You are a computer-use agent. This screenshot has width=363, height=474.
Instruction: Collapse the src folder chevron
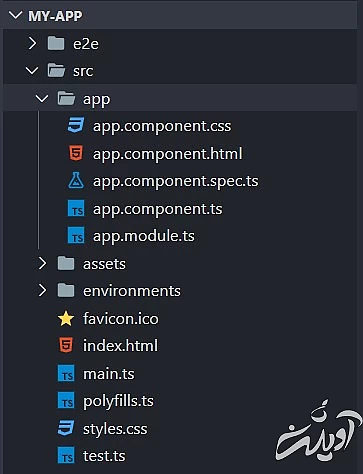pos(32,70)
